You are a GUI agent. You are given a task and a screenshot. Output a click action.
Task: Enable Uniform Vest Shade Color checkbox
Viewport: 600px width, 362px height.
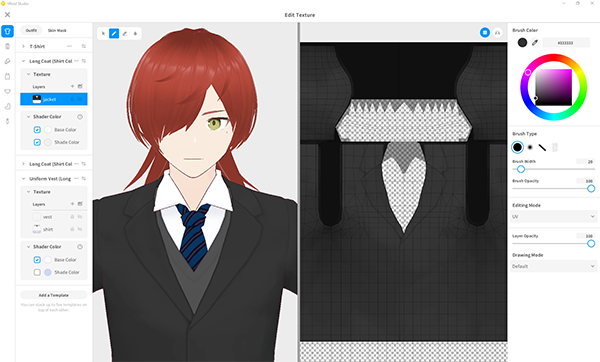[37, 272]
